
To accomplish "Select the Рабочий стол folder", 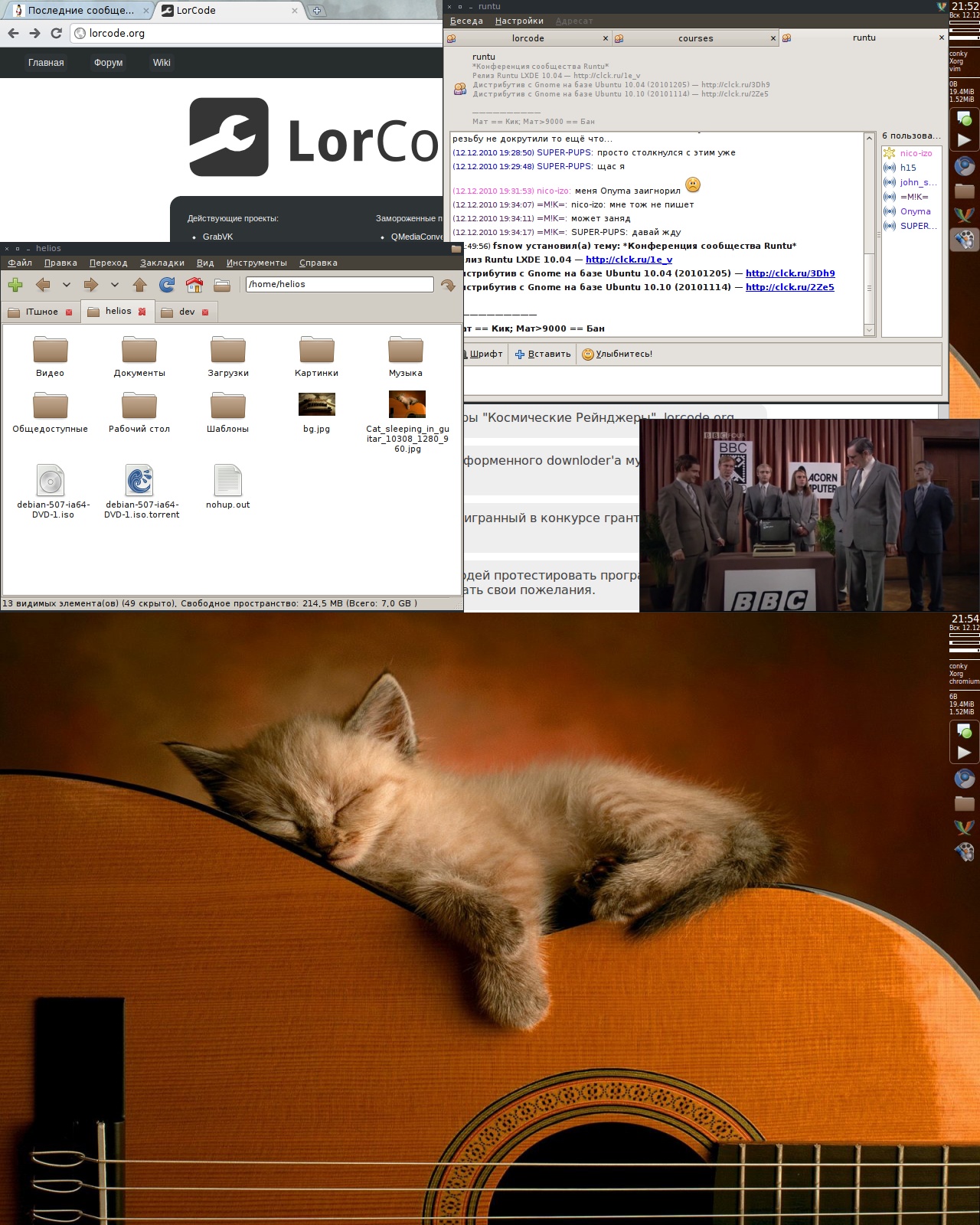I will tap(139, 412).
